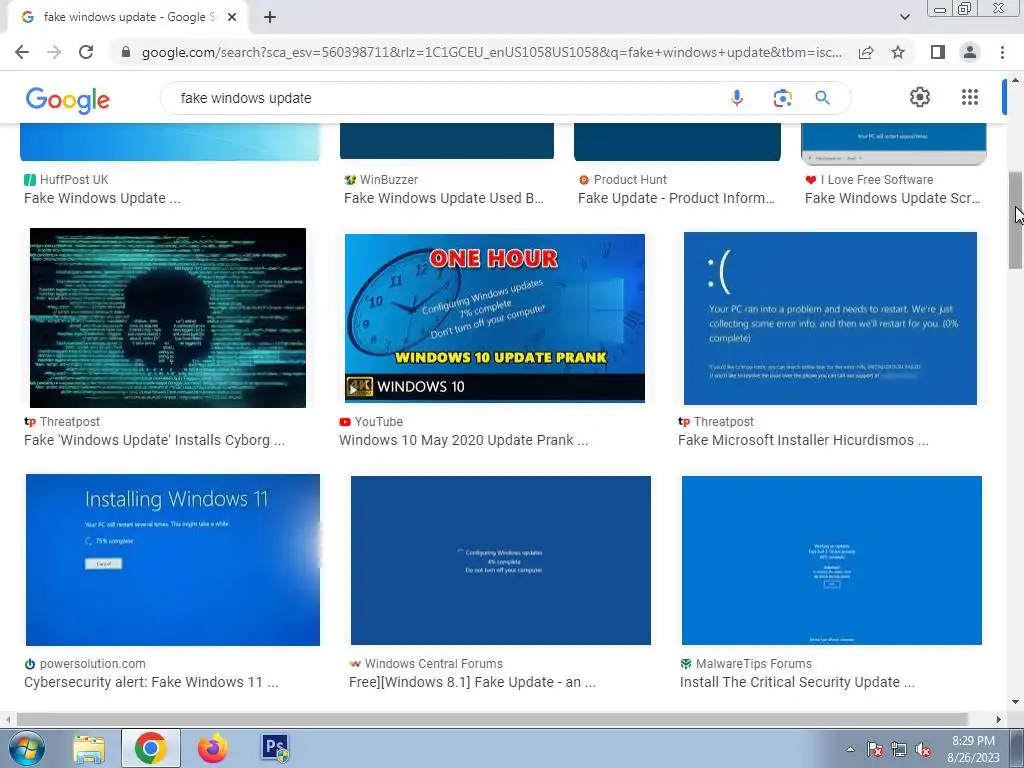
Task: Click the address bar URL
Action: (x=491, y=52)
